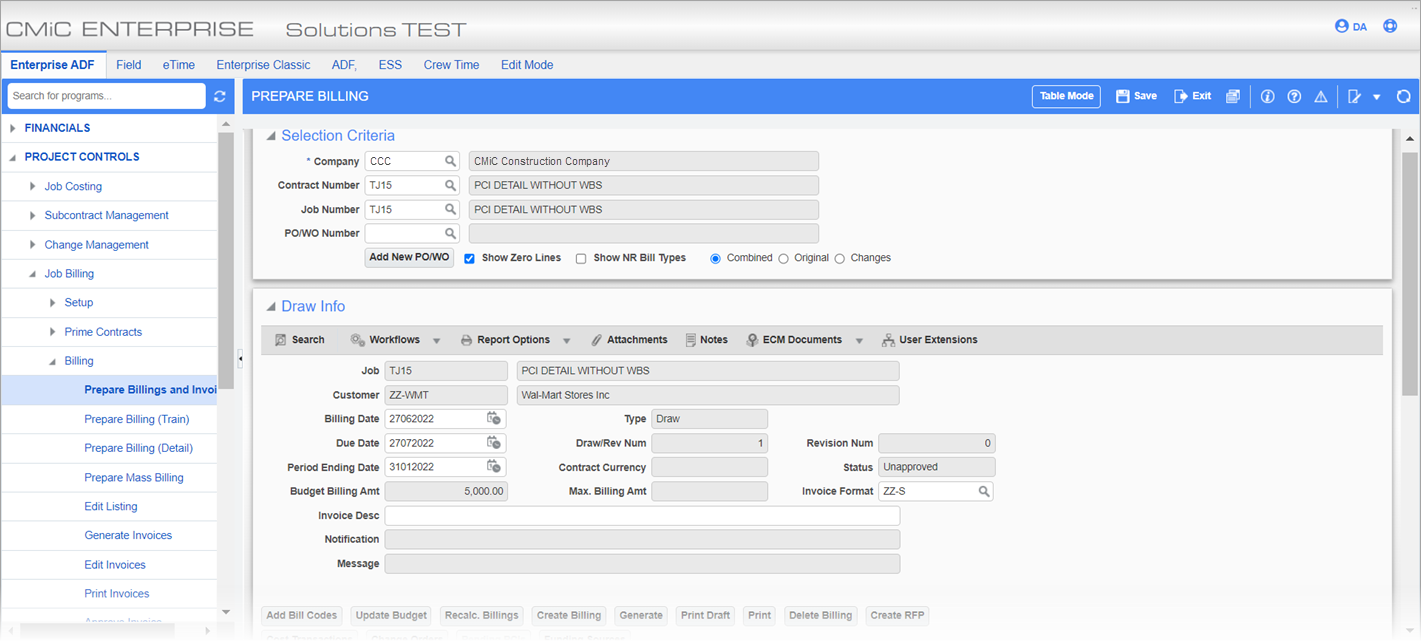Switch to eTime tab

click(x=179, y=65)
